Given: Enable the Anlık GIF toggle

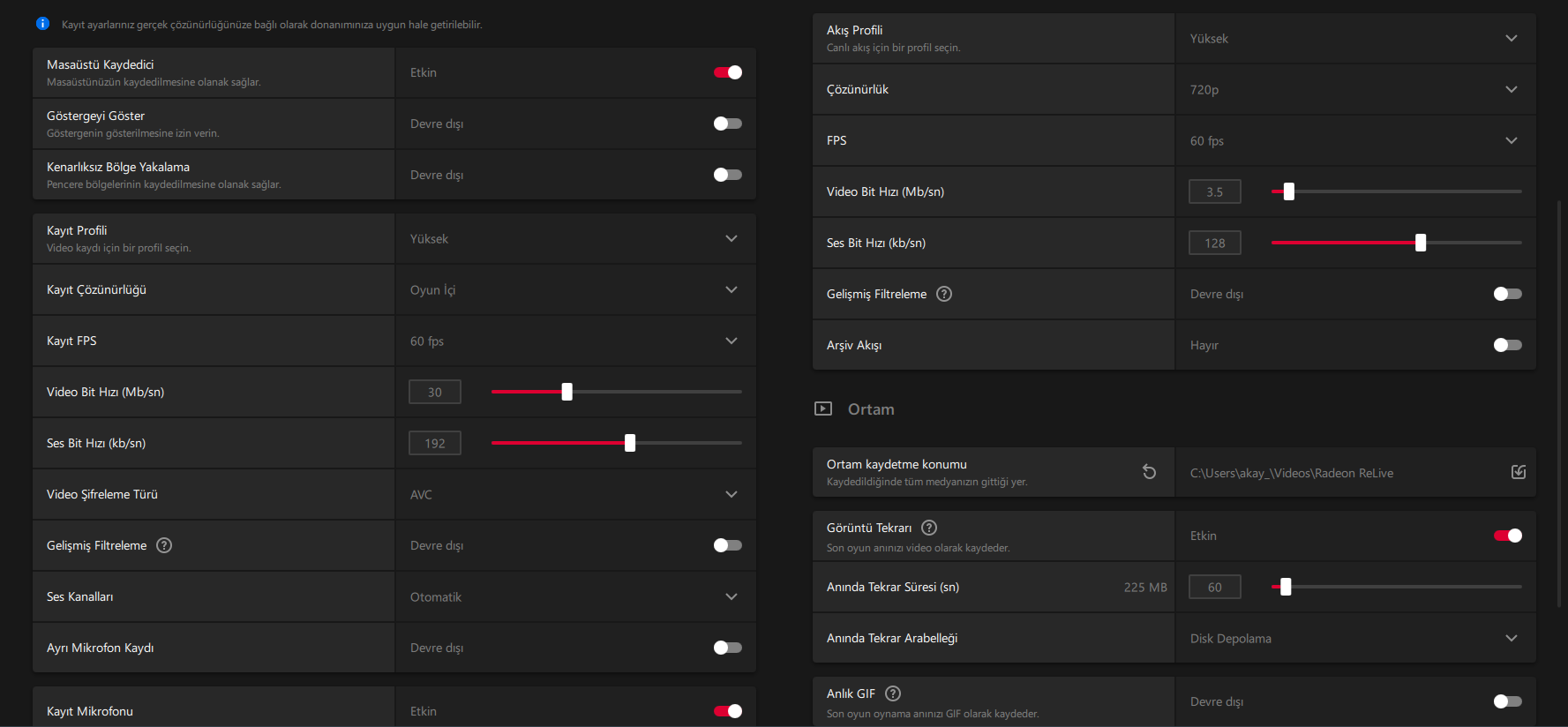Looking at the screenshot, I should 1508,701.
